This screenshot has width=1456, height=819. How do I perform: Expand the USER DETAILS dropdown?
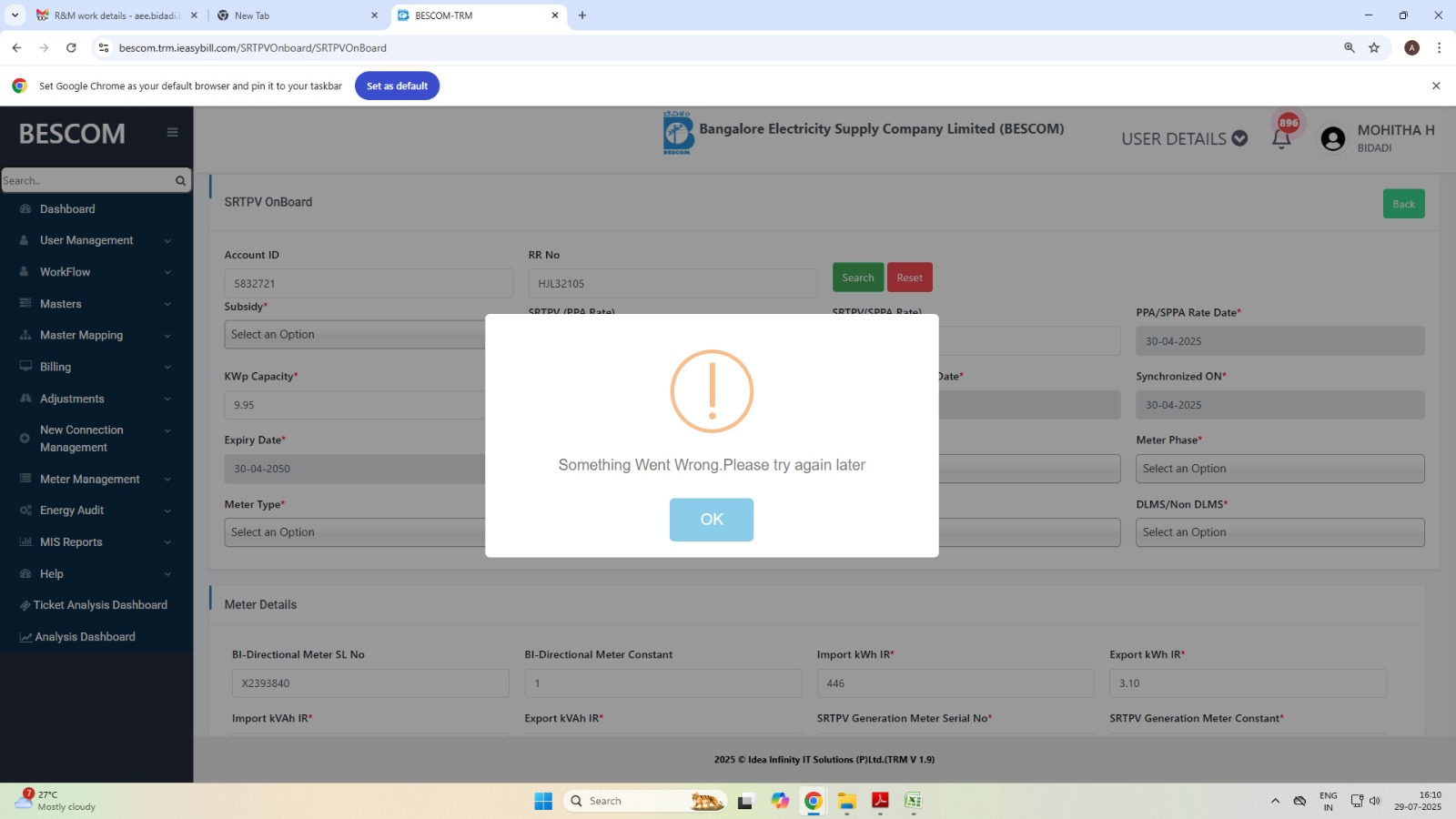pos(1183,139)
